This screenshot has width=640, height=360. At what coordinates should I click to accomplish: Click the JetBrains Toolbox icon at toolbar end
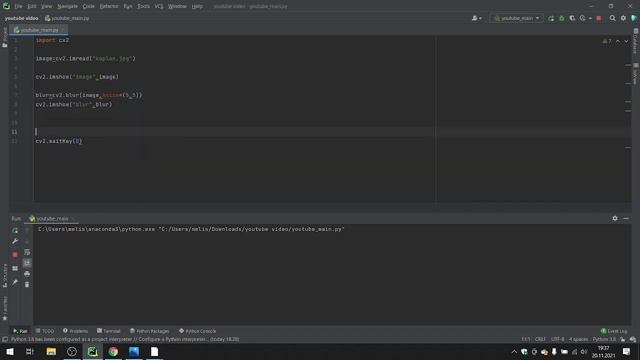(634, 18)
